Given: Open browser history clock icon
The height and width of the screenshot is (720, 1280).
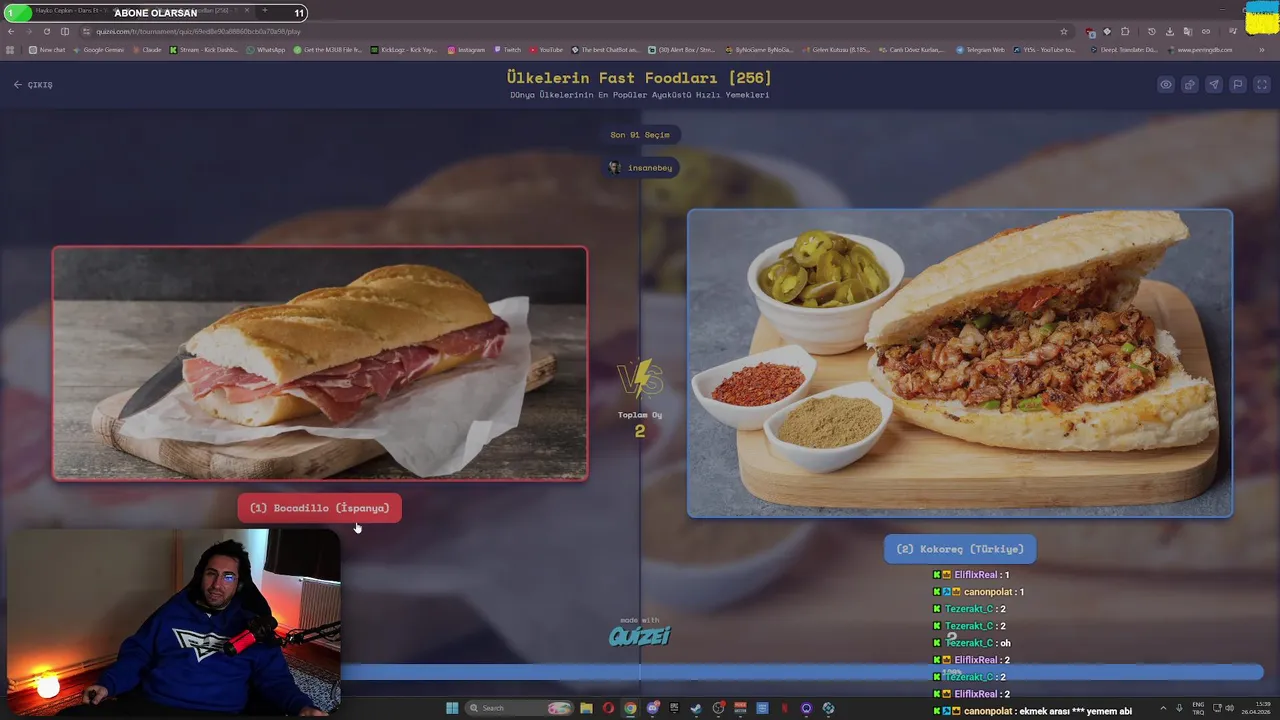Looking at the screenshot, I should pyautogui.click(x=1152, y=31).
